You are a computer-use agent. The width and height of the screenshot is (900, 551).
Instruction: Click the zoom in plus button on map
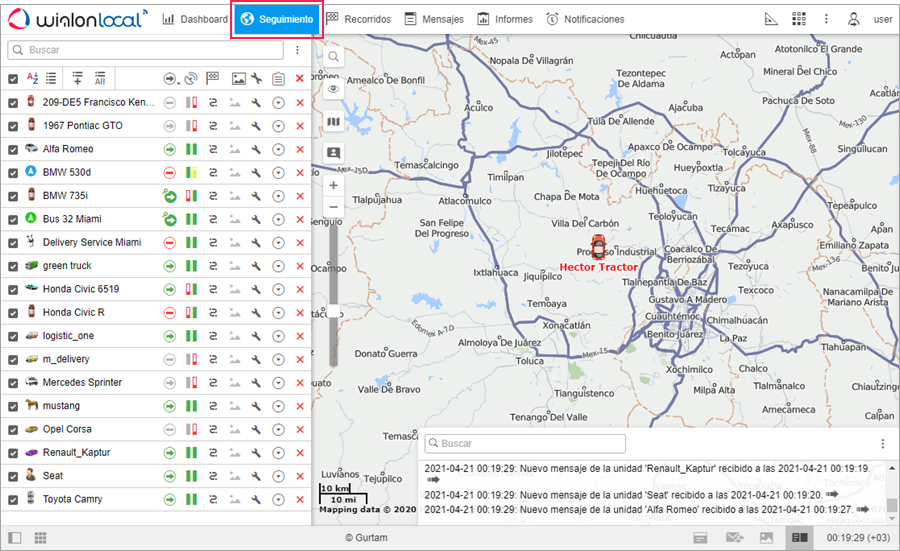click(333, 185)
